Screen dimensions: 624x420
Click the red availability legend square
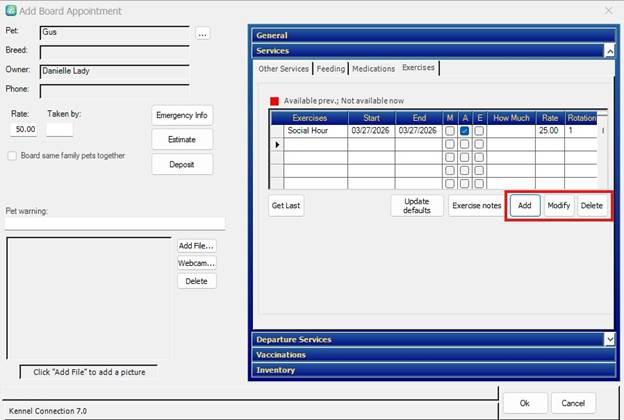[x=274, y=101]
